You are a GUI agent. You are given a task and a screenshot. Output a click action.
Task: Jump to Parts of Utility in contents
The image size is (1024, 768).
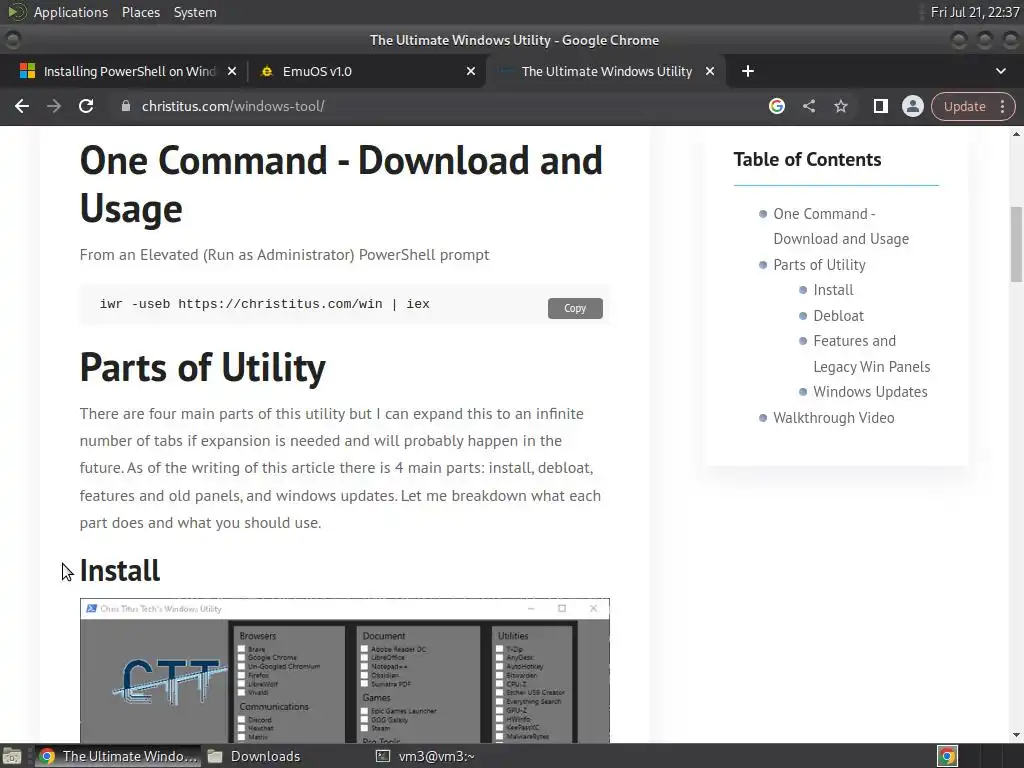[819, 264]
